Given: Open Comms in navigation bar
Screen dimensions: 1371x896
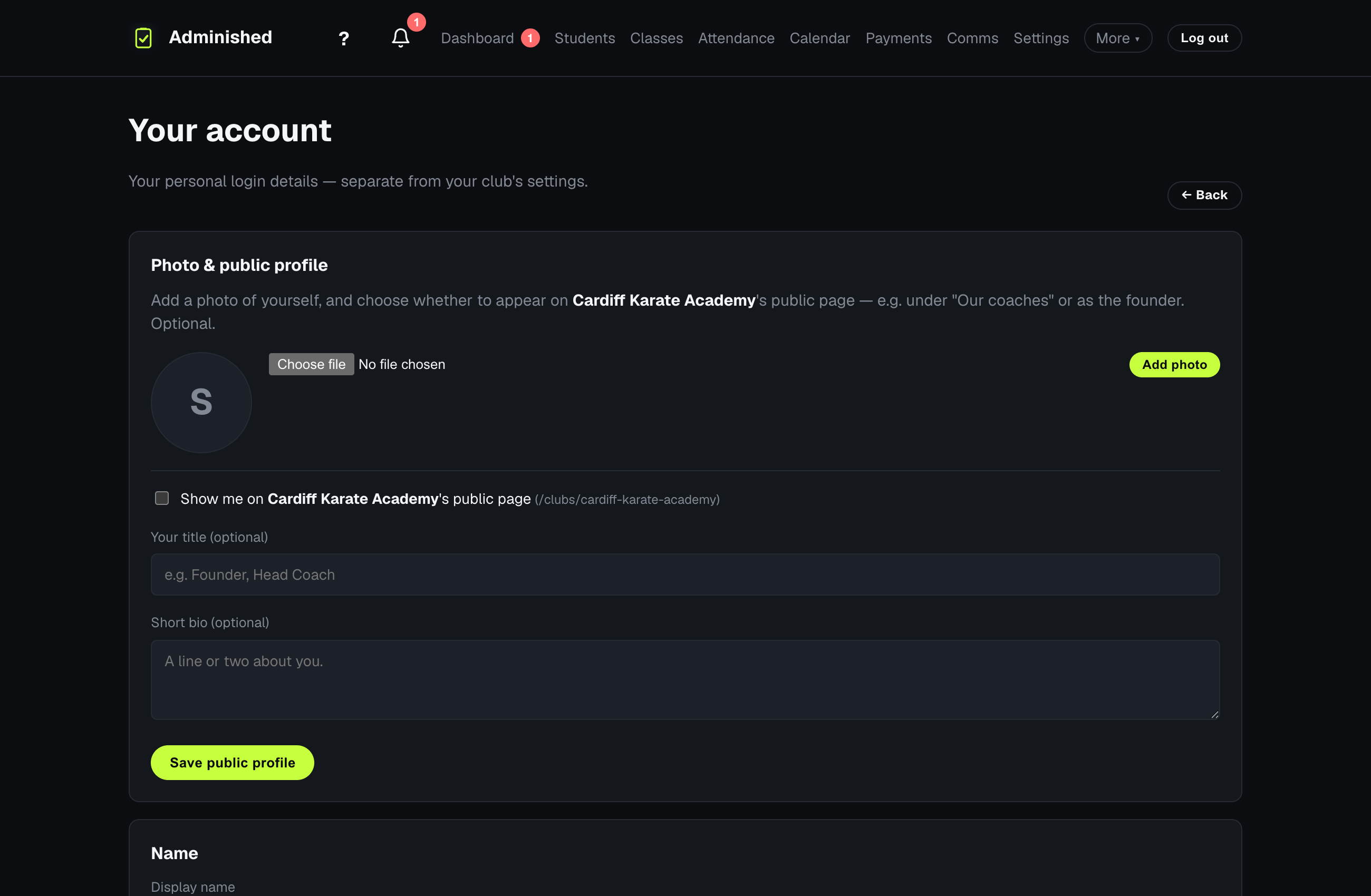Looking at the screenshot, I should (972, 38).
